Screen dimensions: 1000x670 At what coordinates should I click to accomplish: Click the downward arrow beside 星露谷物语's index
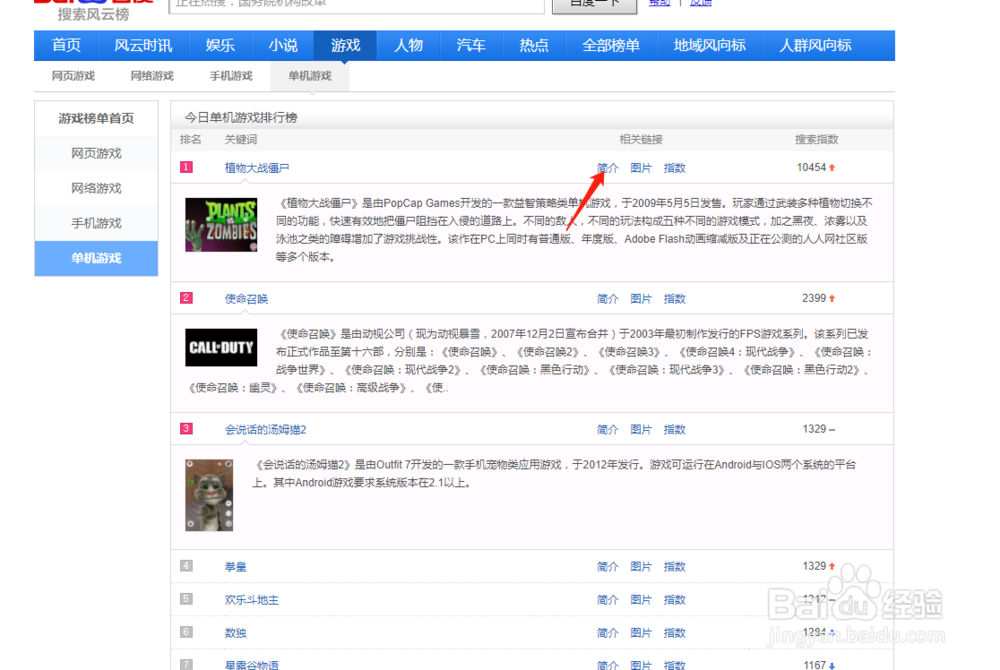point(830,664)
